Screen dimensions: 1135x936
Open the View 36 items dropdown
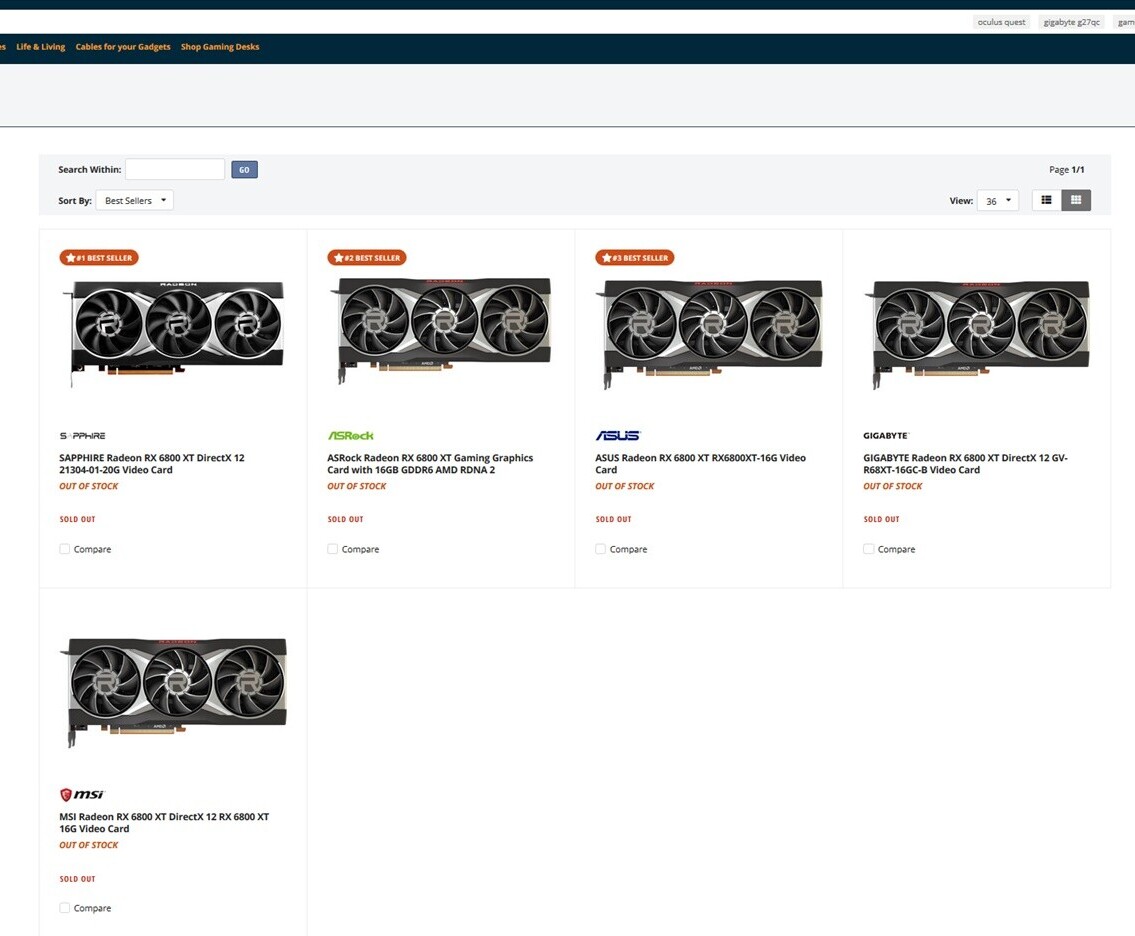click(997, 201)
